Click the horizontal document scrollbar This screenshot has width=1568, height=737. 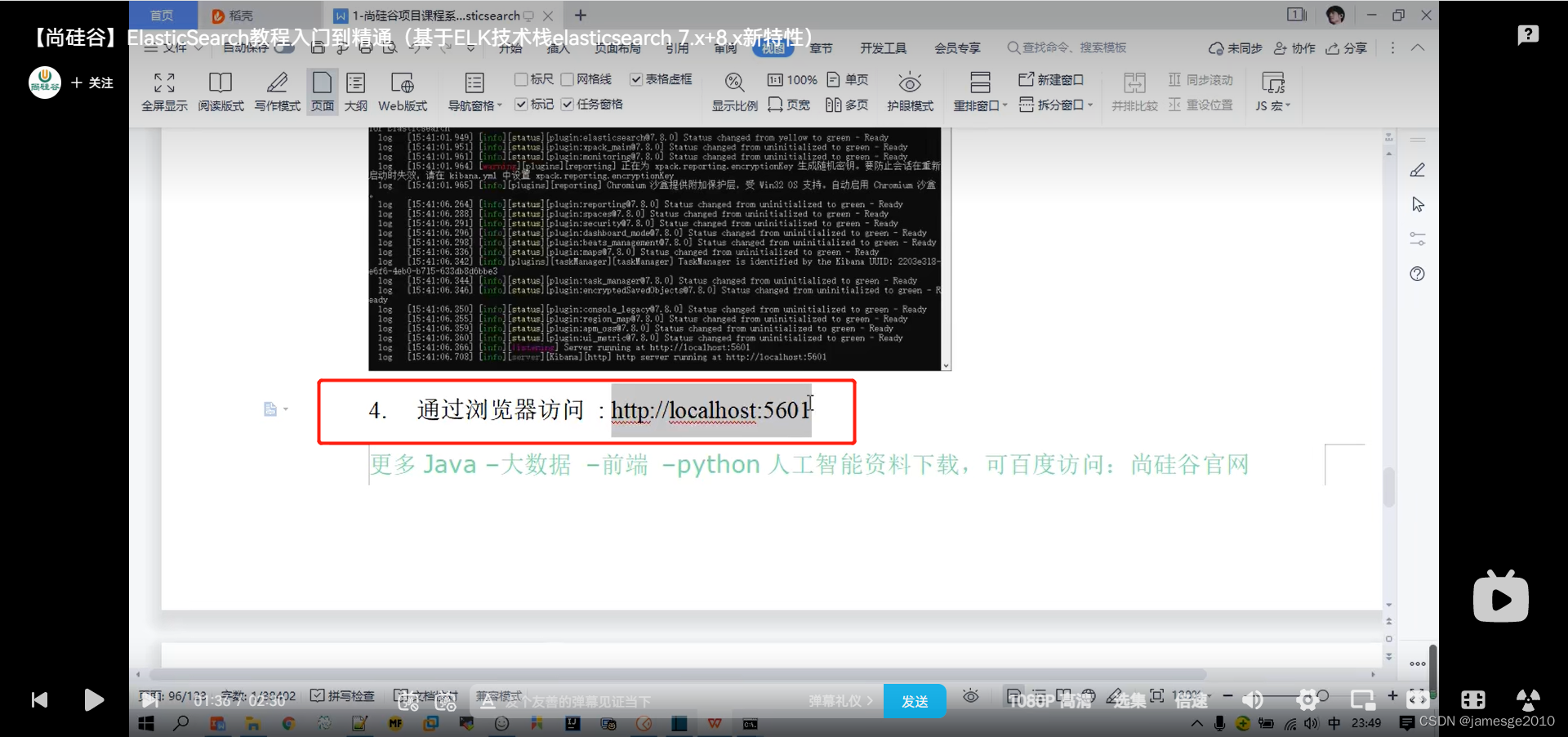coord(678,674)
